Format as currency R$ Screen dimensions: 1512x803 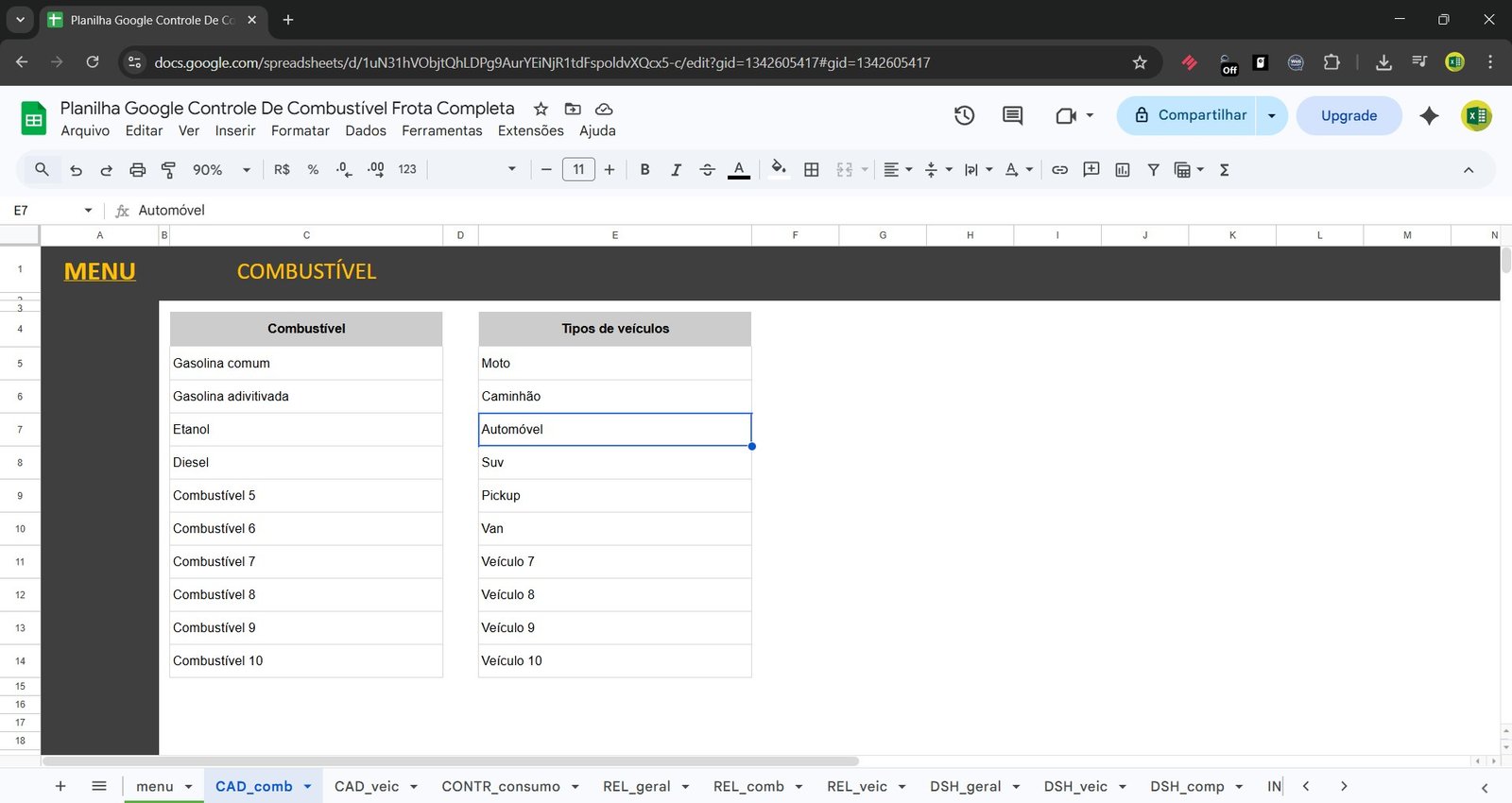282,170
